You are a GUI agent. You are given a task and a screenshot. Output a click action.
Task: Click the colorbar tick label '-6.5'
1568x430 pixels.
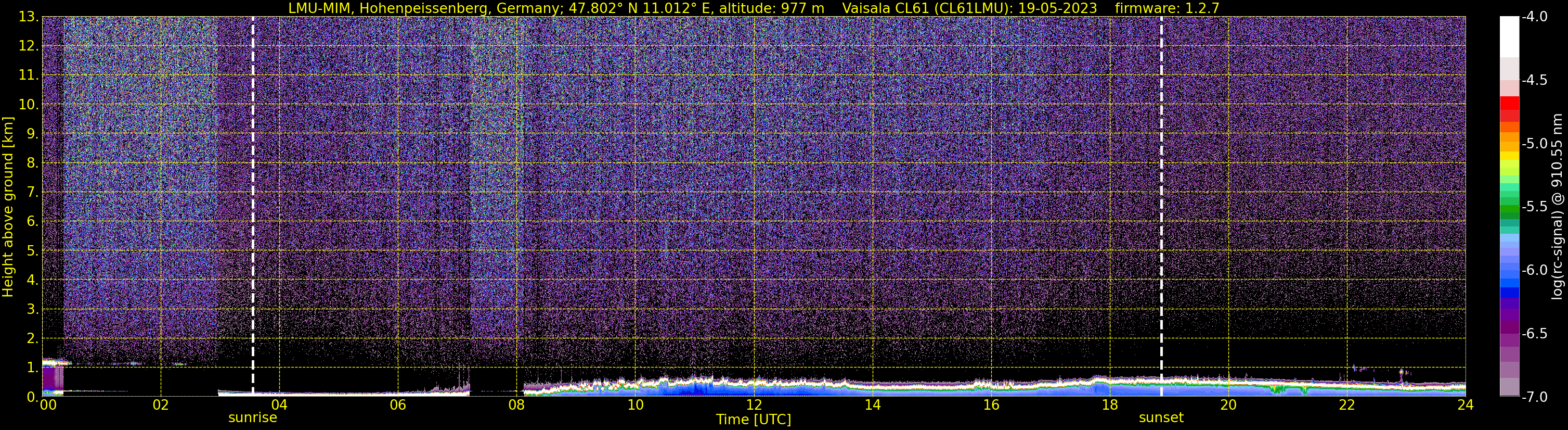pyautogui.click(x=1535, y=334)
